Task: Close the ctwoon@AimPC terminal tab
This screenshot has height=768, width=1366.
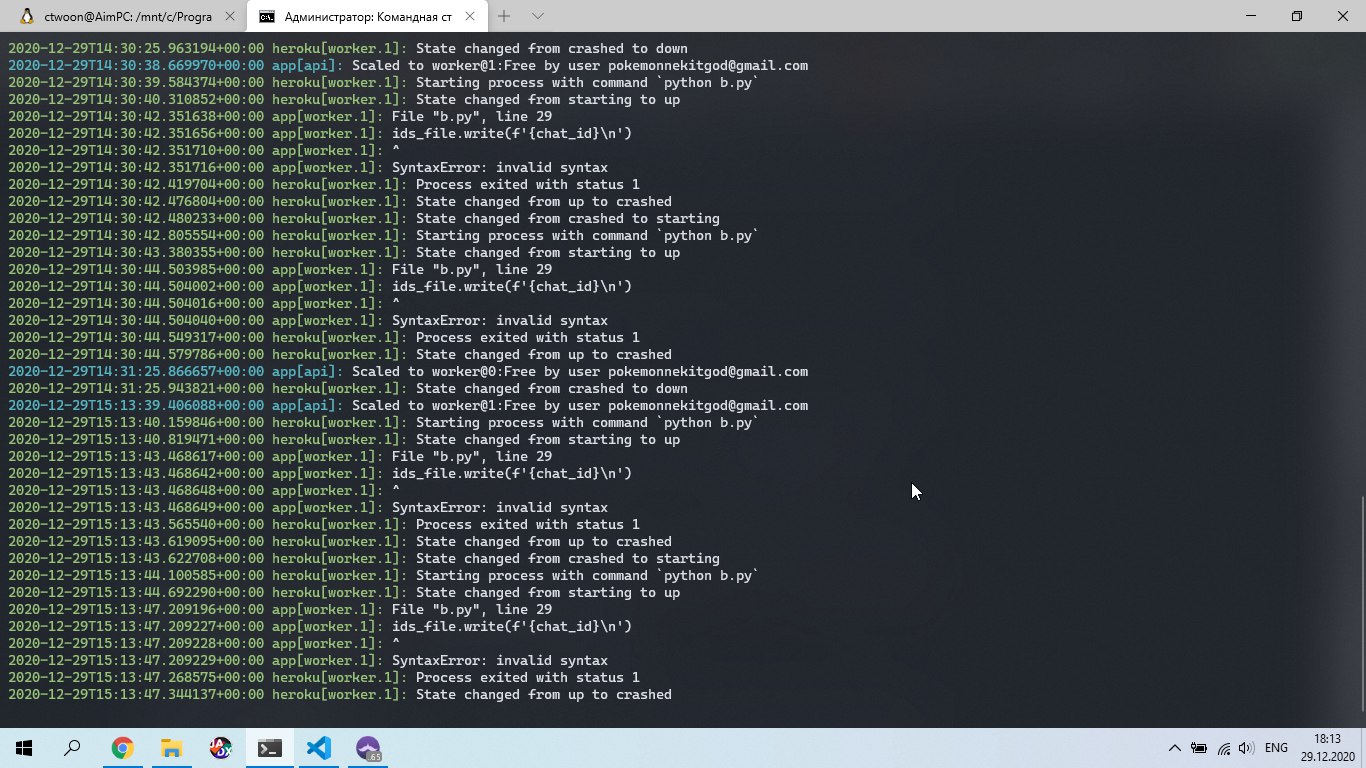Action: [230, 16]
